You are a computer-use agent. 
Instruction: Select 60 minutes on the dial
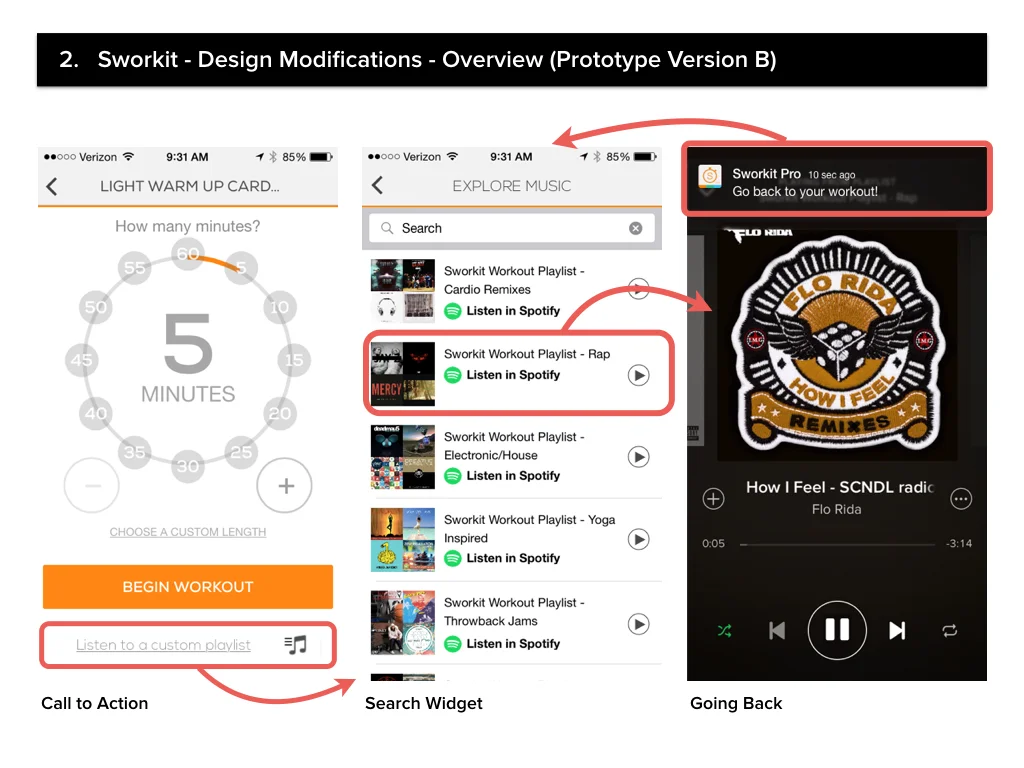pos(188,253)
